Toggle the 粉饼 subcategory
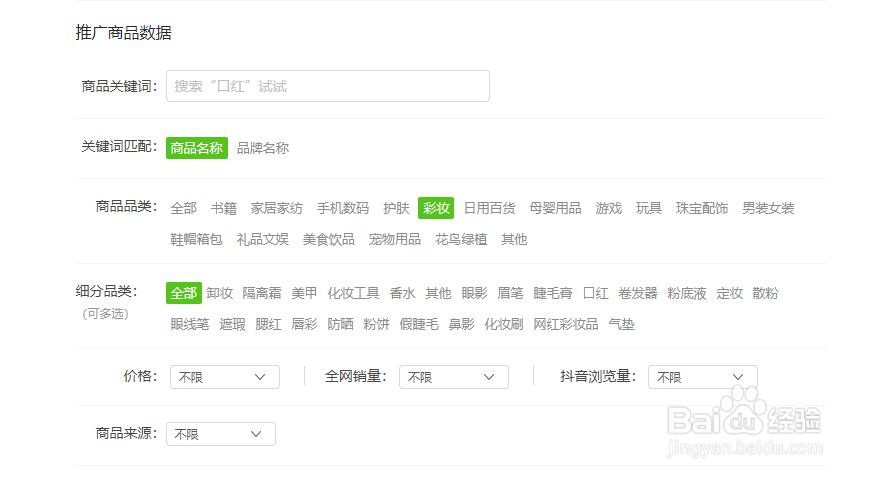 click(377, 324)
